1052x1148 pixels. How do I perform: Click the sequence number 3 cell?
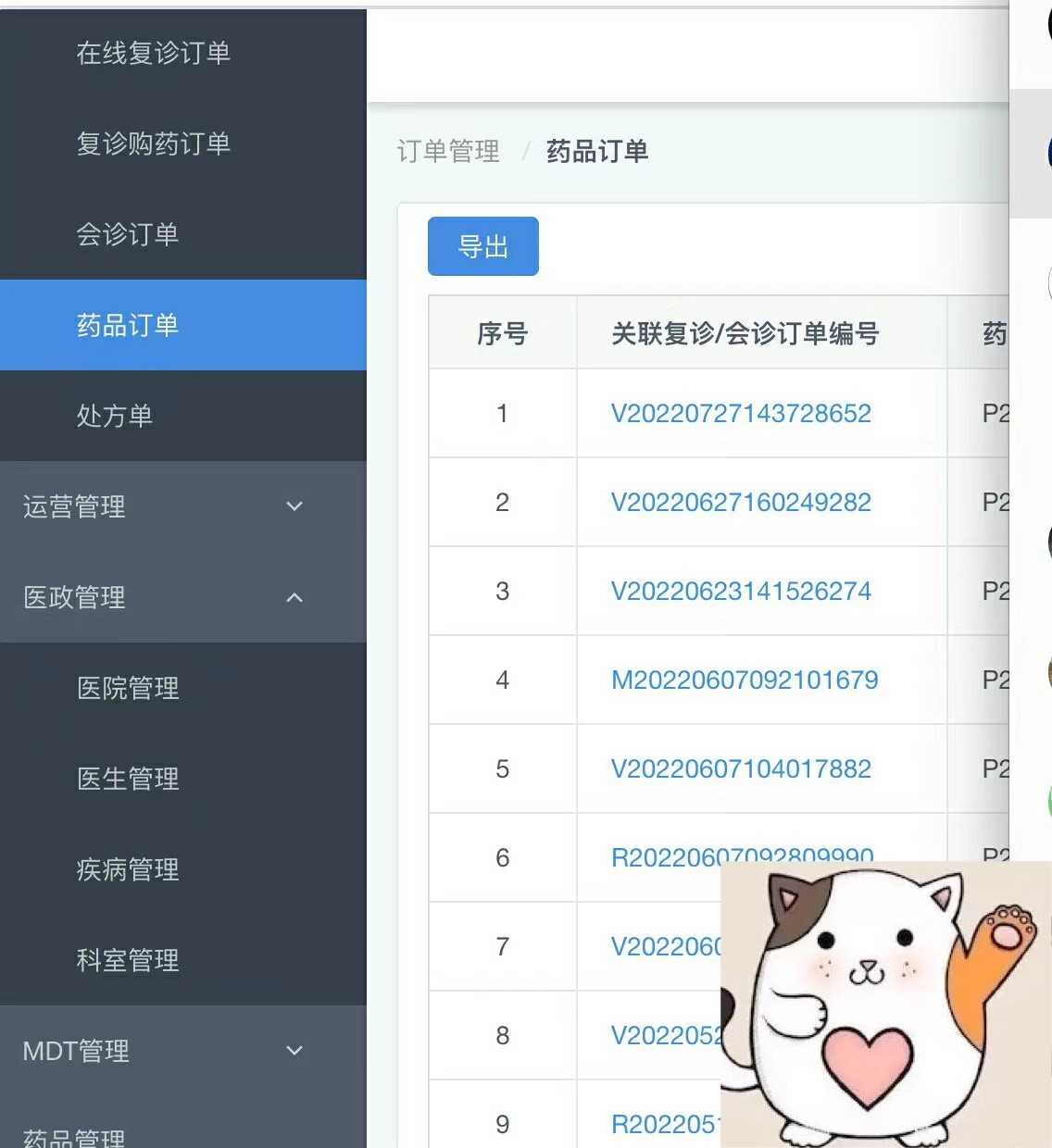[x=503, y=591]
